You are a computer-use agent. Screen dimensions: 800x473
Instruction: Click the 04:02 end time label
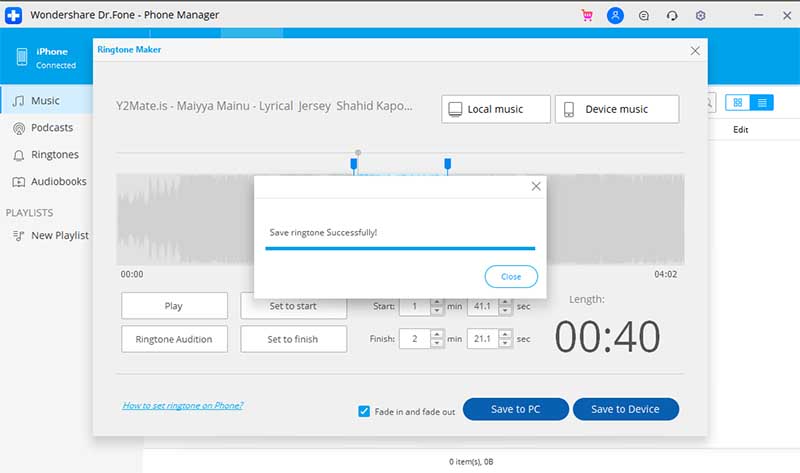665,274
